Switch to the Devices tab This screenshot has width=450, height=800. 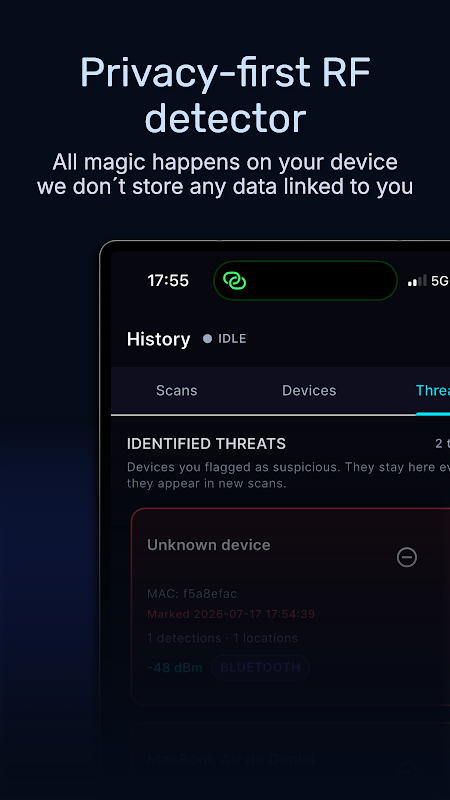pyautogui.click(x=309, y=390)
